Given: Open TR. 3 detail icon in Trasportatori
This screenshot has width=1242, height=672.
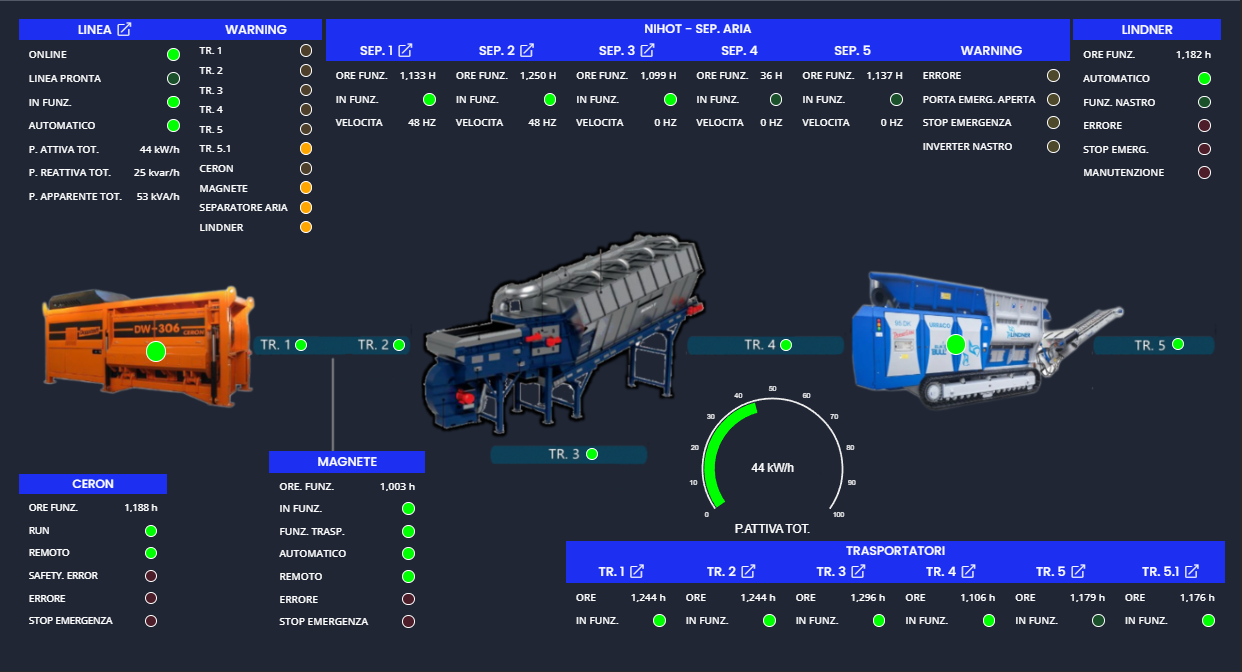Looking at the screenshot, I should coord(858,572).
